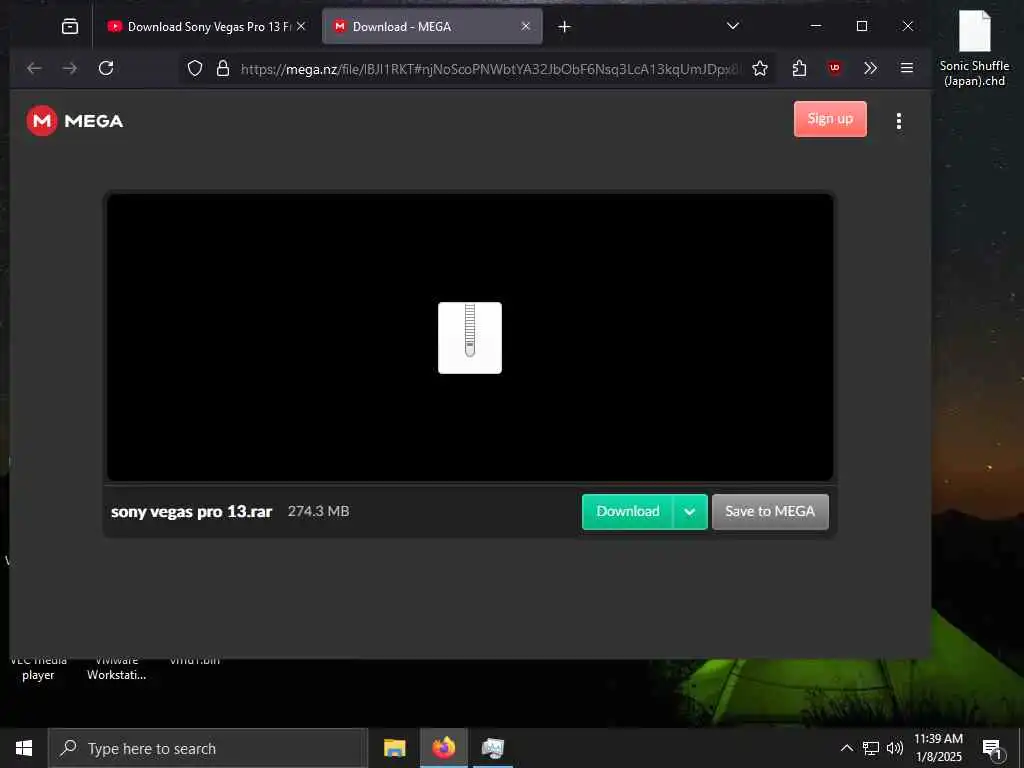The image size is (1024, 768).
Task: Go back to previous page
Action: click(x=34, y=68)
